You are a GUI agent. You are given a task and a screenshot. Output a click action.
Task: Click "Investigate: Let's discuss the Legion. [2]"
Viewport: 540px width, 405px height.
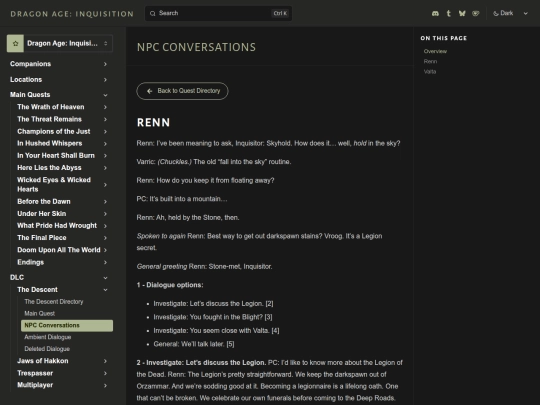[x=214, y=304]
